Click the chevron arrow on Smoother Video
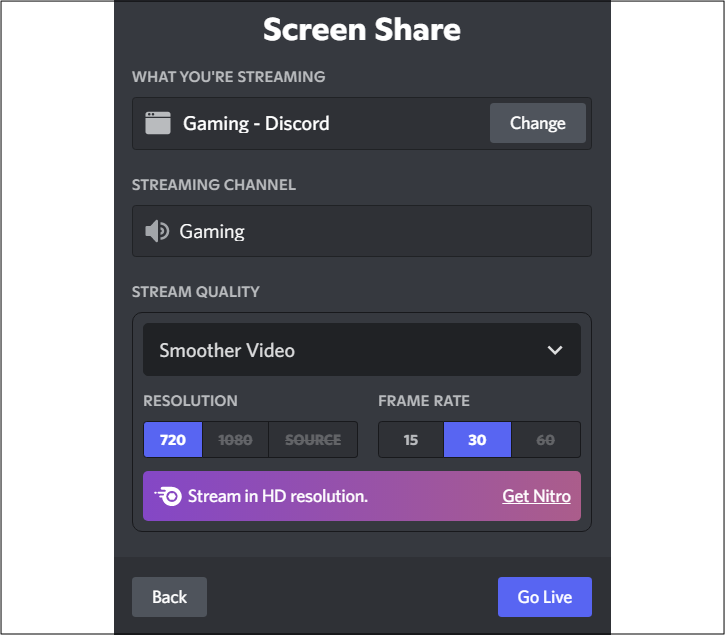This screenshot has width=725, height=635. [x=555, y=350]
